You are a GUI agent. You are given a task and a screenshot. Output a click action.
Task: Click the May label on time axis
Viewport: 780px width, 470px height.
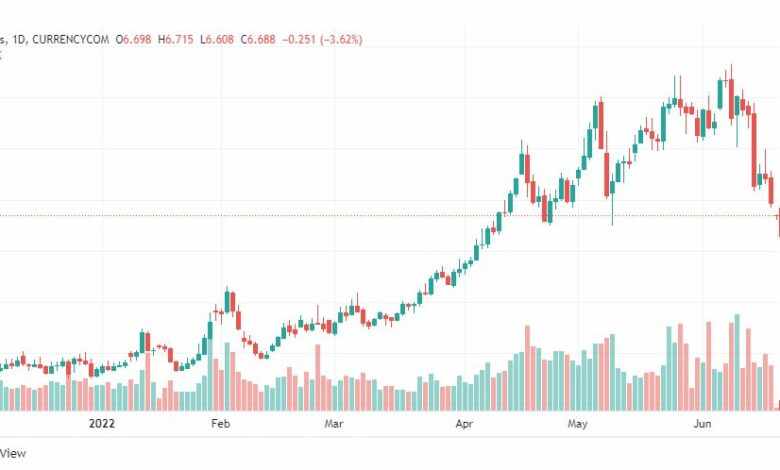[578, 424]
